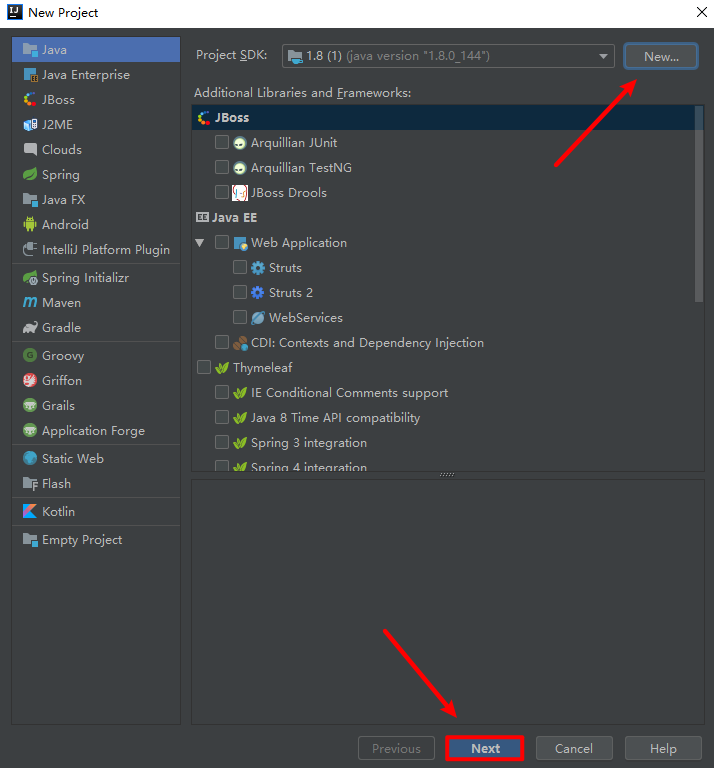Select the Maven project type
This screenshot has width=714, height=768.
click(96, 303)
